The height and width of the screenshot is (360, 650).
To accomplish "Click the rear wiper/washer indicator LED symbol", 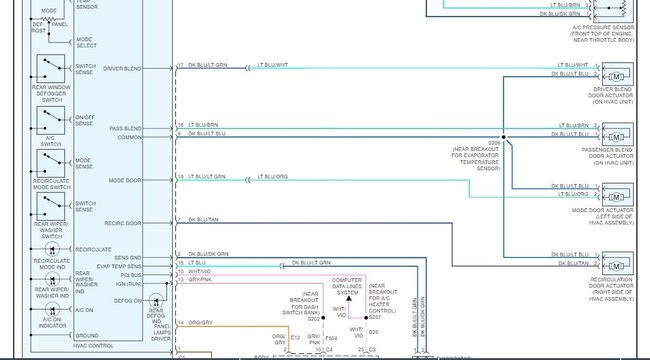I will point(52,279).
